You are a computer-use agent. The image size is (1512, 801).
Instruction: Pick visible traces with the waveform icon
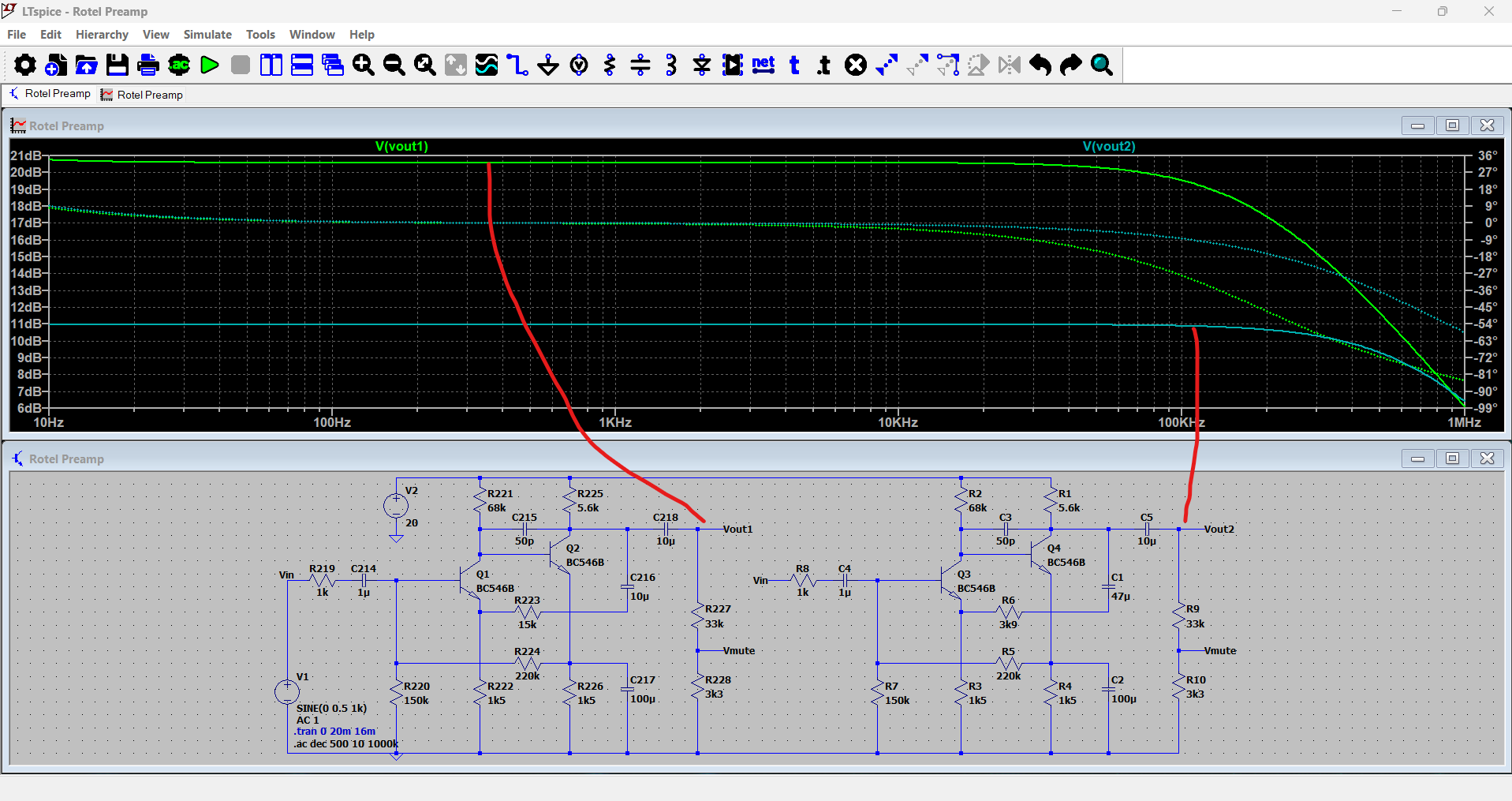(x=487, y=65)
